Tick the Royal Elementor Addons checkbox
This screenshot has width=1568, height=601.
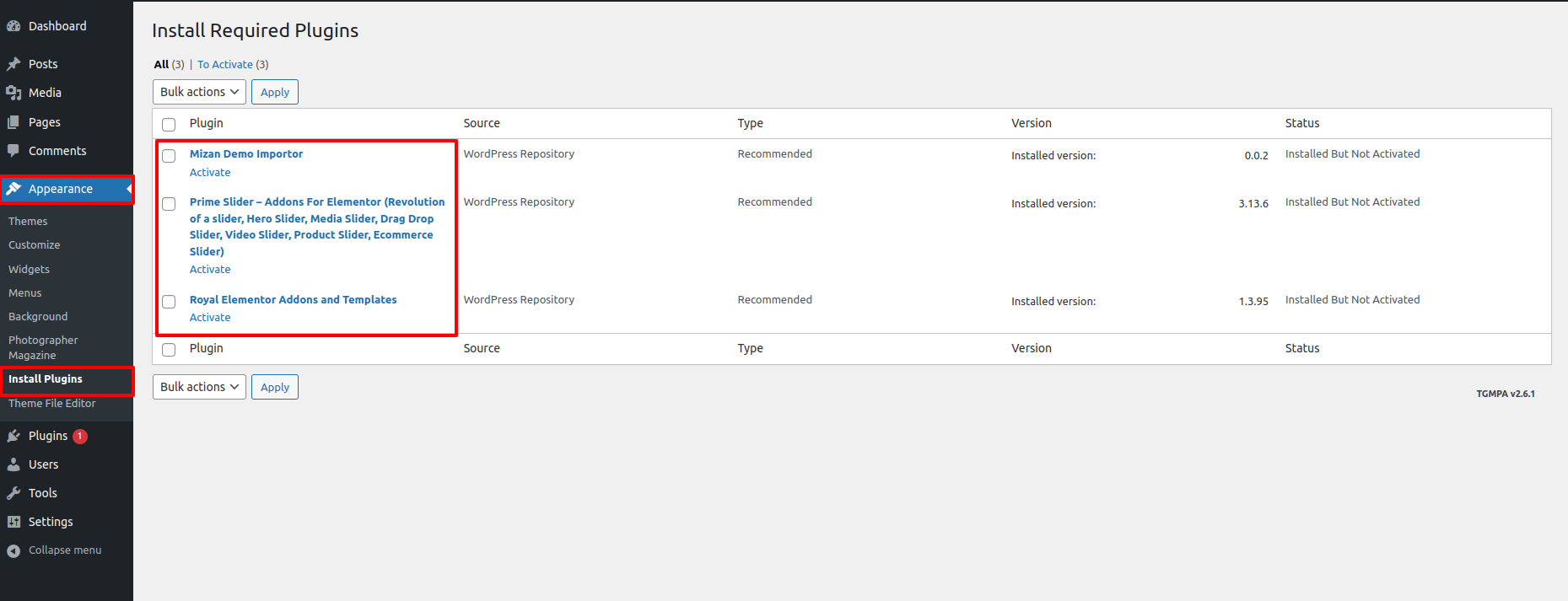tap(169, 302)
